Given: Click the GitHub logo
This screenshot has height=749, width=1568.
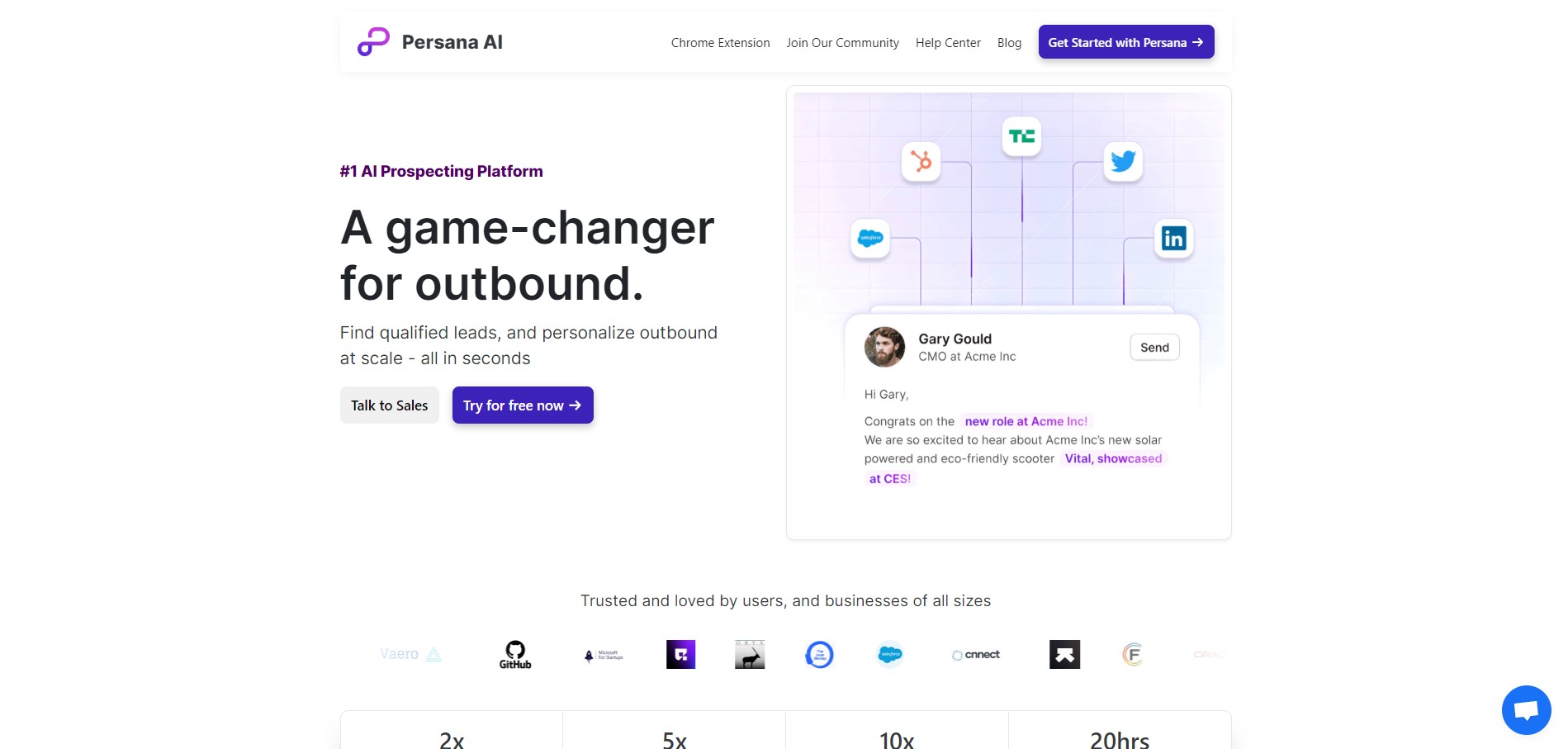Looking at the screenshot, I should [515, 654].
